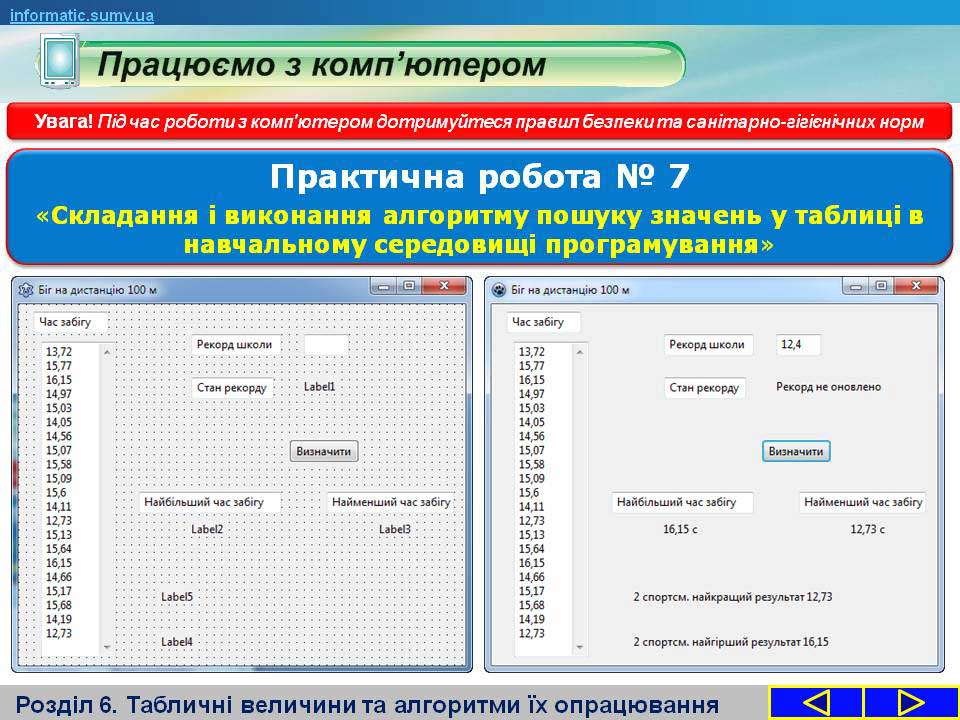Maximize the design form window

click(x=408, y=286)
